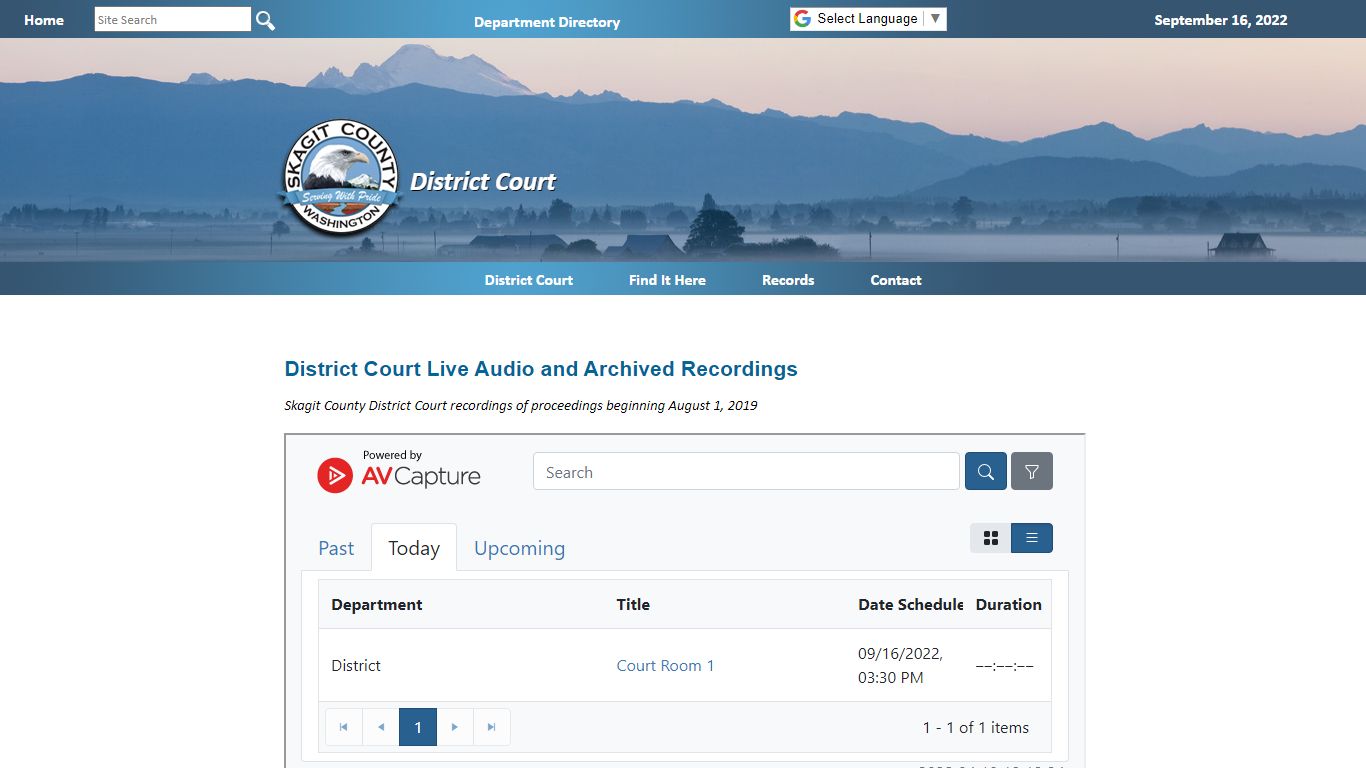The width and height of the screenshot is (1366, 768).
Task: Click the --:--:-- duration value
Action: click(x=1004, y=666)
